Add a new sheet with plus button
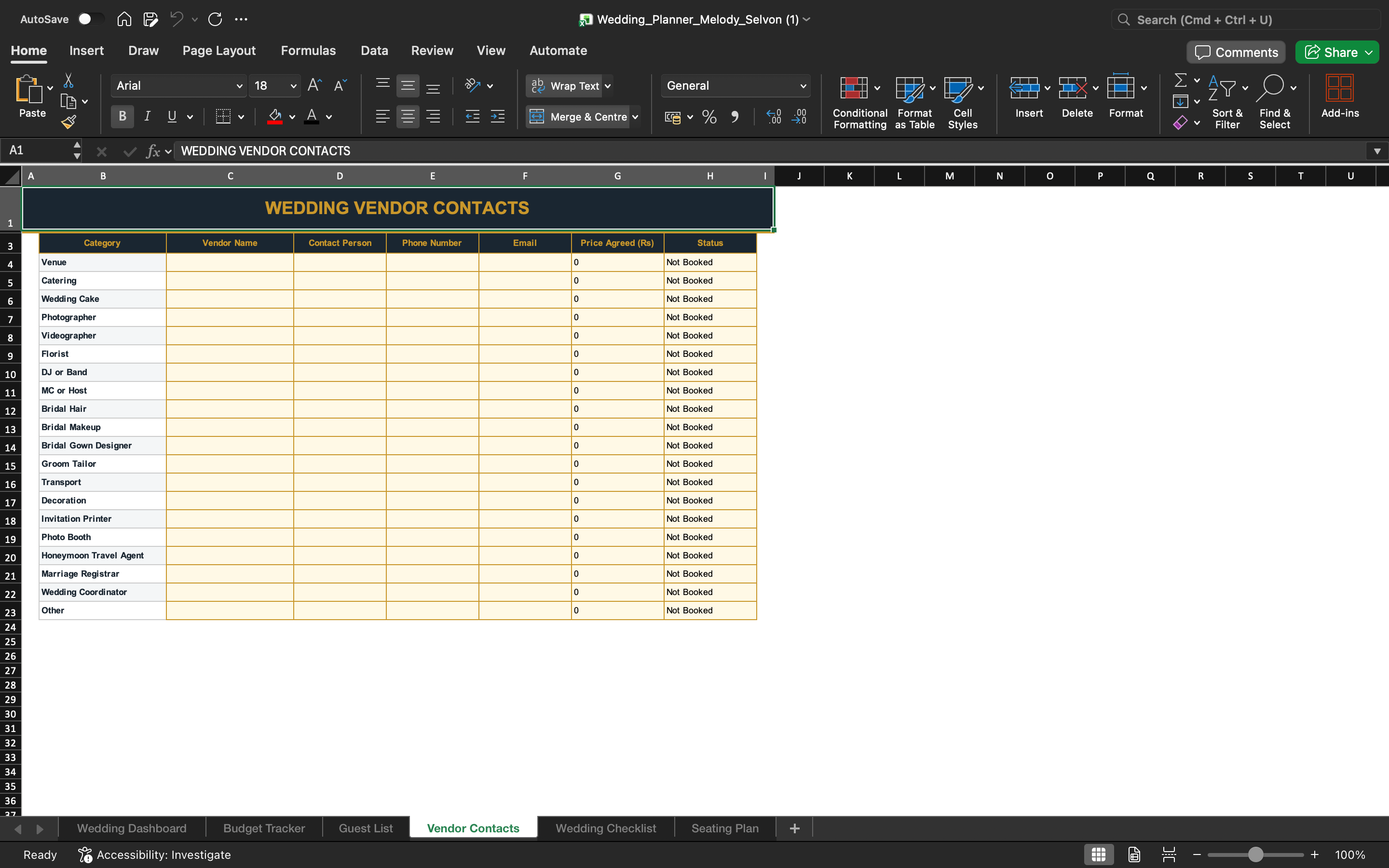 (x=794, y=828)
